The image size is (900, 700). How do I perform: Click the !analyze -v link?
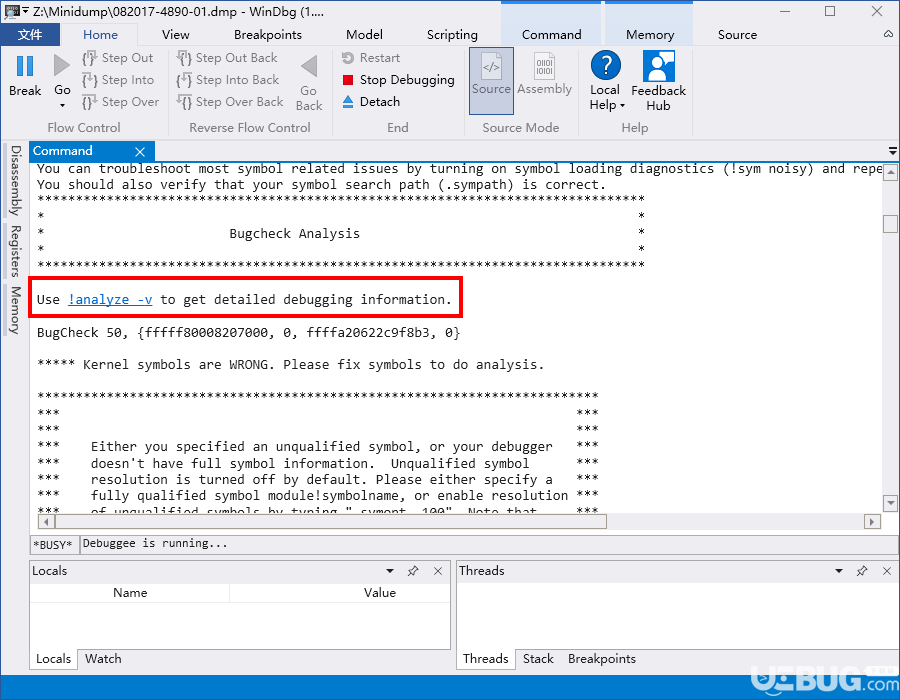[x=110, y=300]
